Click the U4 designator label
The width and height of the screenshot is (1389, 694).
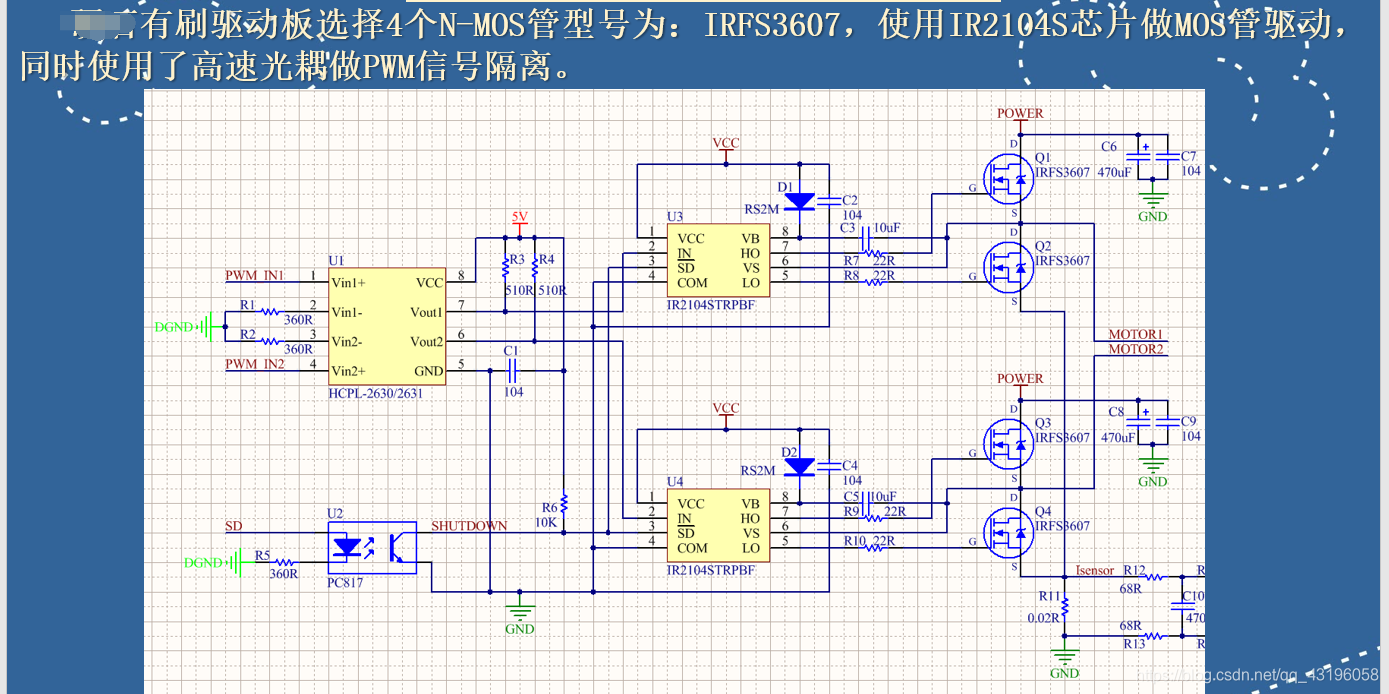coord(675,481)
